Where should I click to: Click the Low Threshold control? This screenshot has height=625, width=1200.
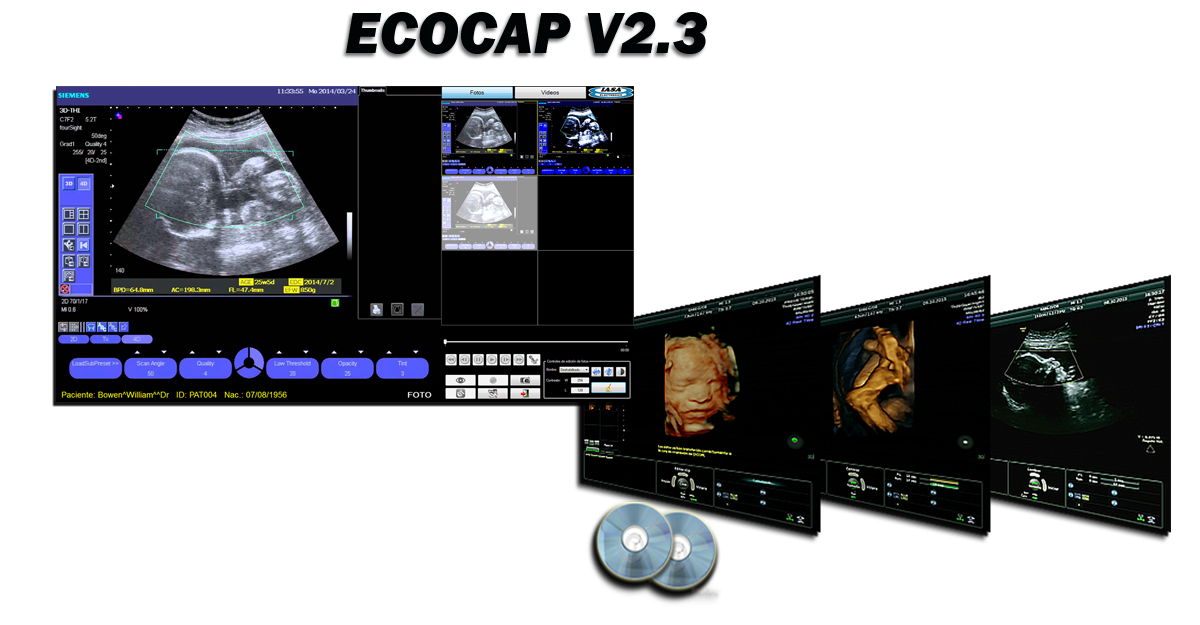point(292,368)
